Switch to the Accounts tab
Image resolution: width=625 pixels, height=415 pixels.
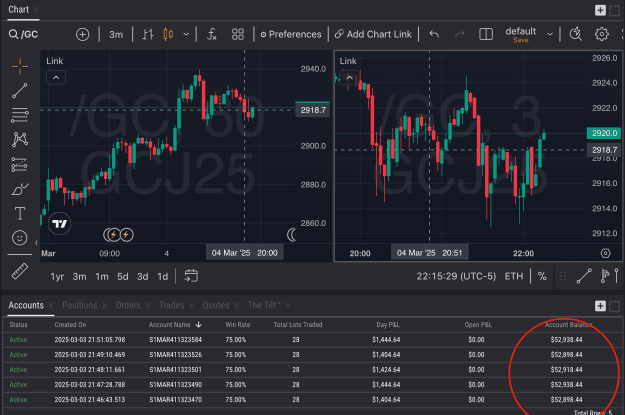(x=26, y=305)
